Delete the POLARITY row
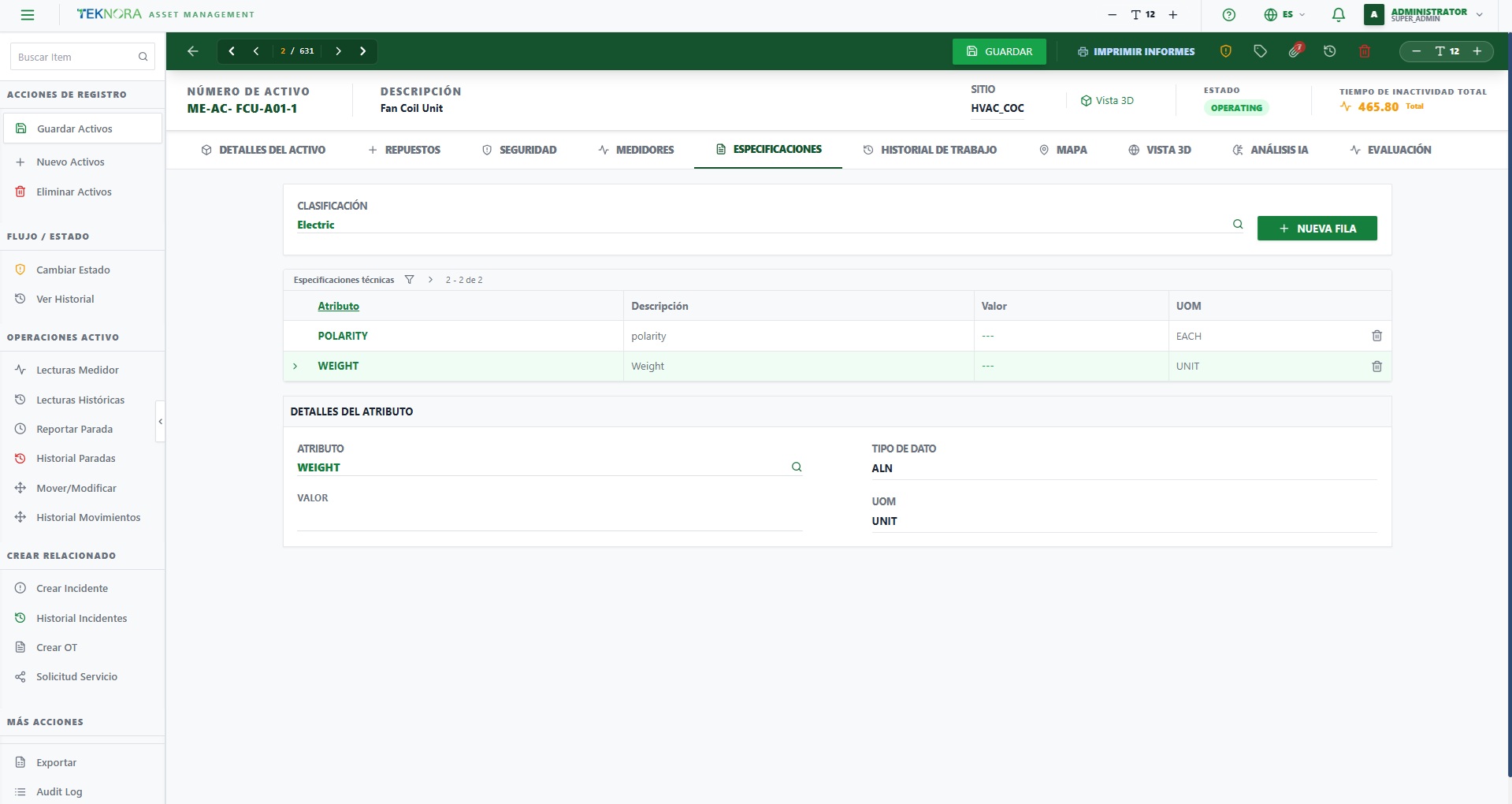The width and height of the screenshot is (1512, 804). click(1376, 336)
